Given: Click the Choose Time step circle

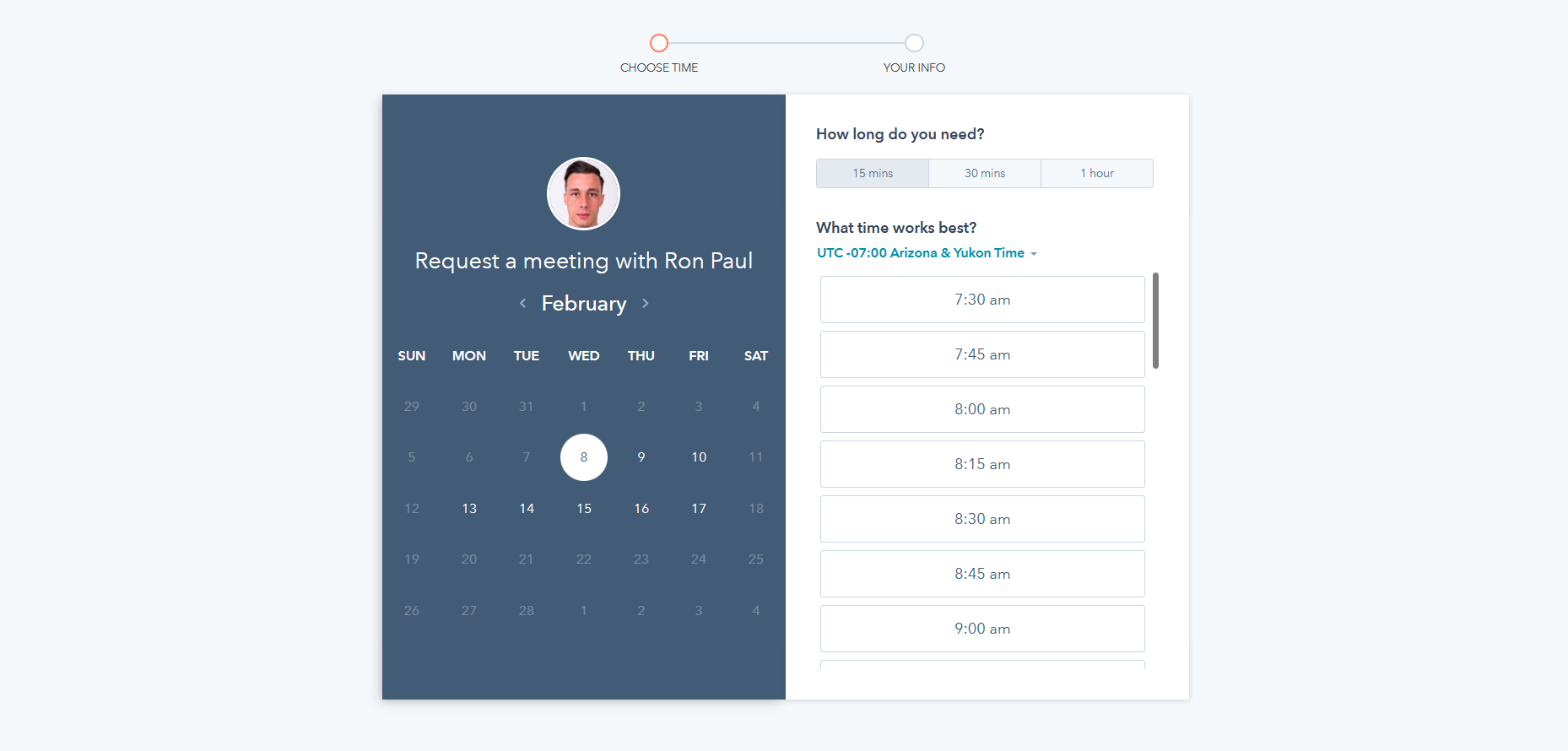Looking at the screenshot, I should [659, 43].
